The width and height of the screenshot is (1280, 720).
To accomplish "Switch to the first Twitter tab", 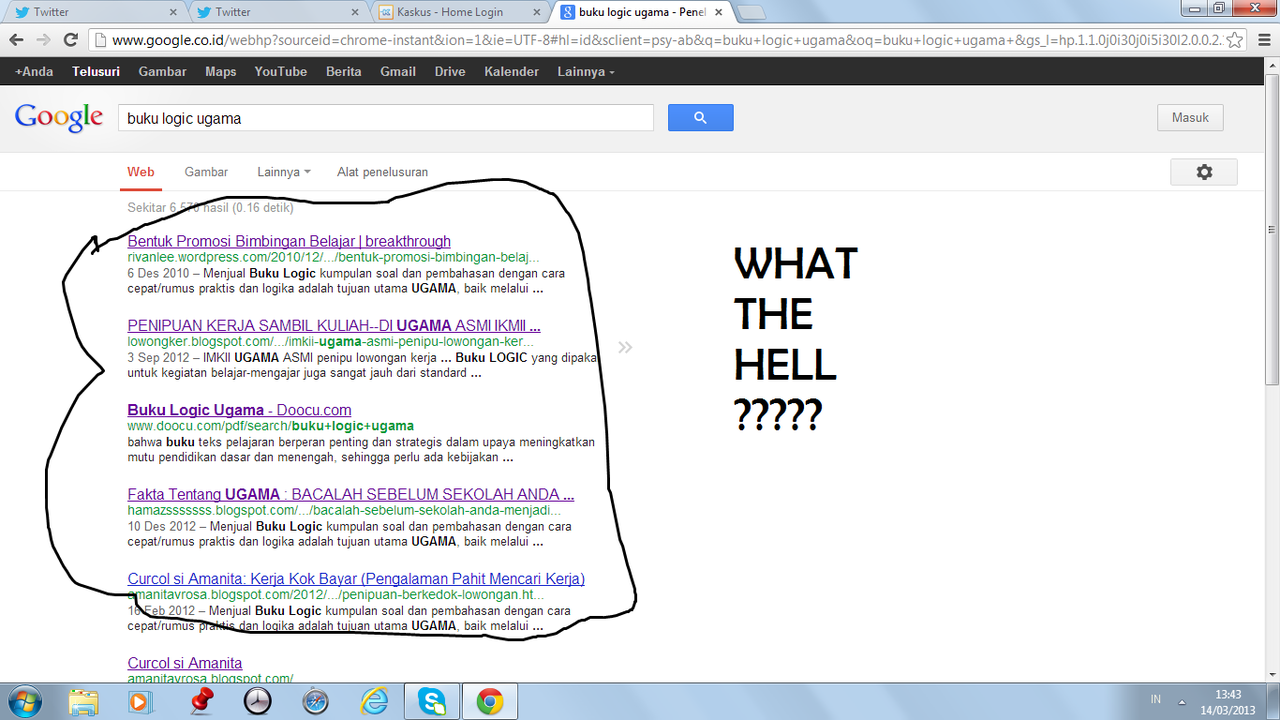I will [x=94, y=12].
